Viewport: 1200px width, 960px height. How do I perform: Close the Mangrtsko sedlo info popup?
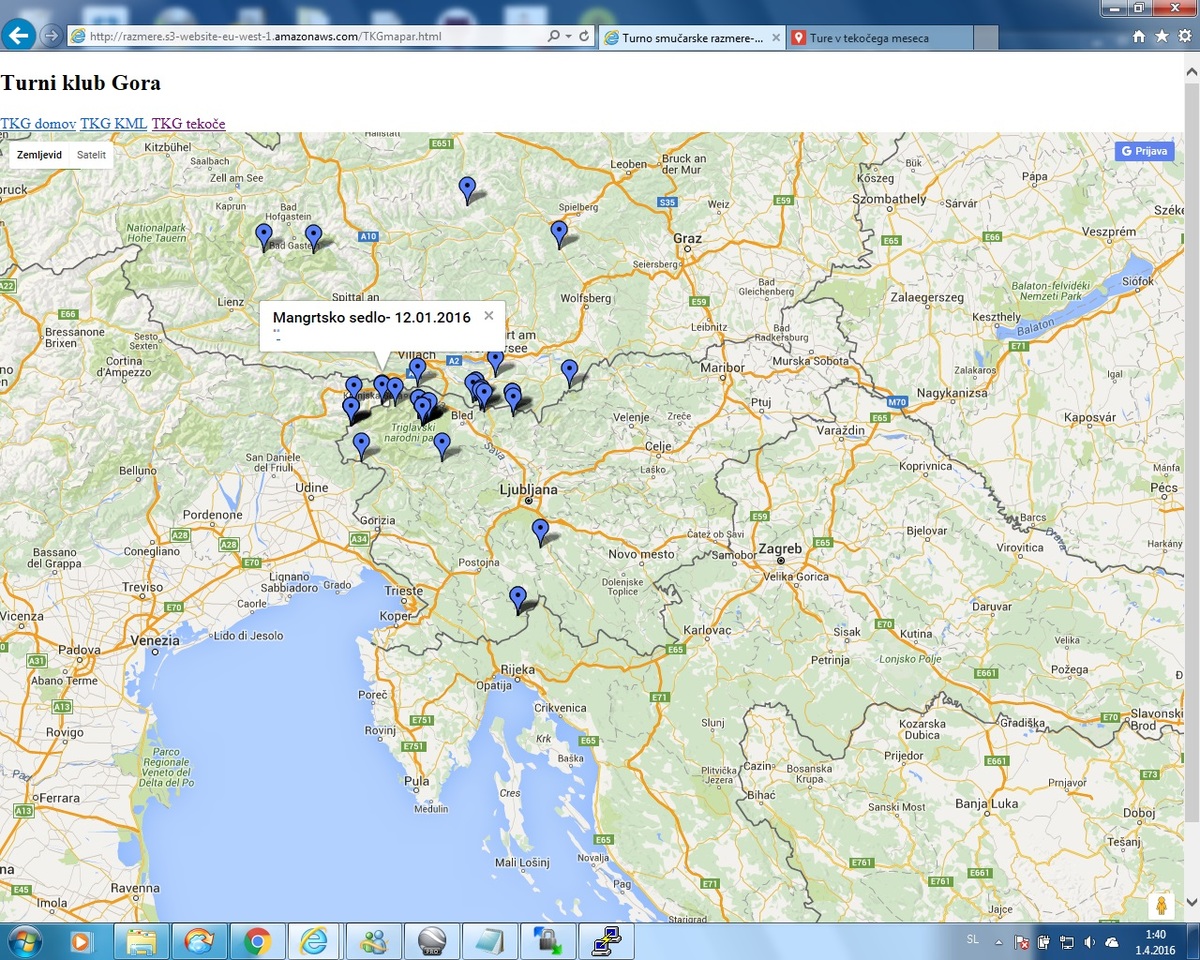[x=489, y=316]
